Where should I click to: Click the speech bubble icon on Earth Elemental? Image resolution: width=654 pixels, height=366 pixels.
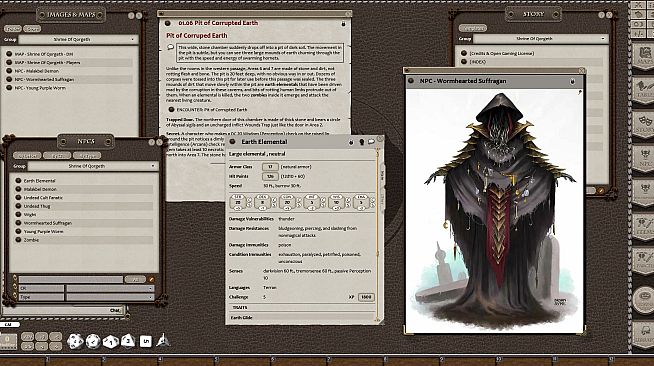click(371, 142)
